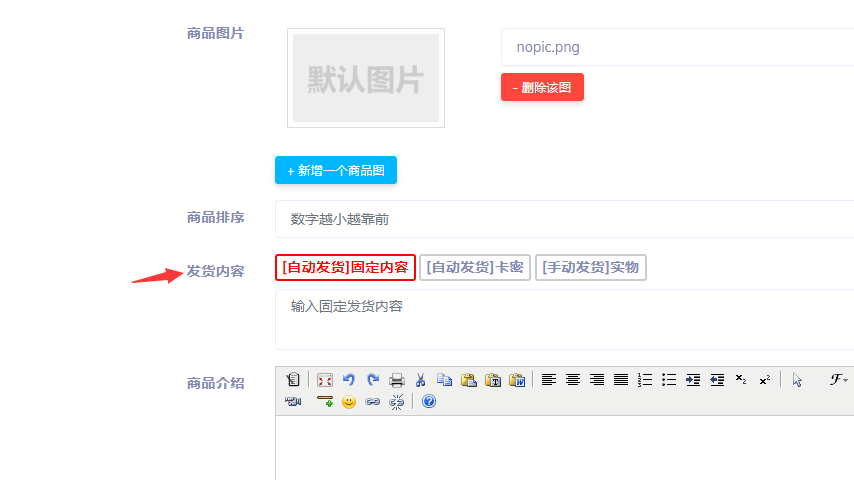854x480 pixels.
Task: Click the redo icon in editor toolbar
Action: point(372,380)
